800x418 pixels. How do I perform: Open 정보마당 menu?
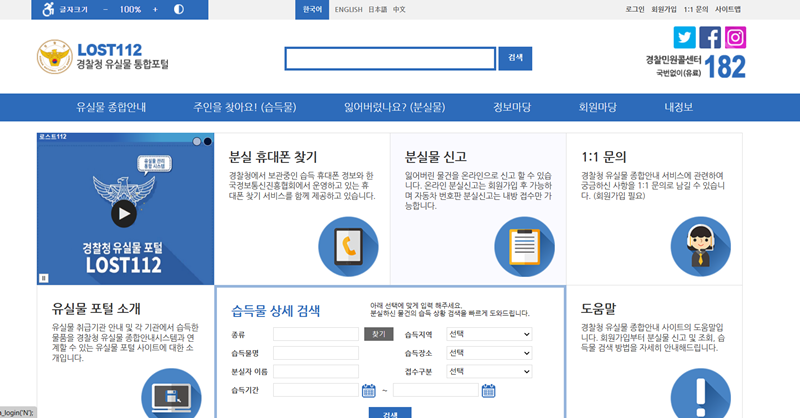(x=512, y=107)
